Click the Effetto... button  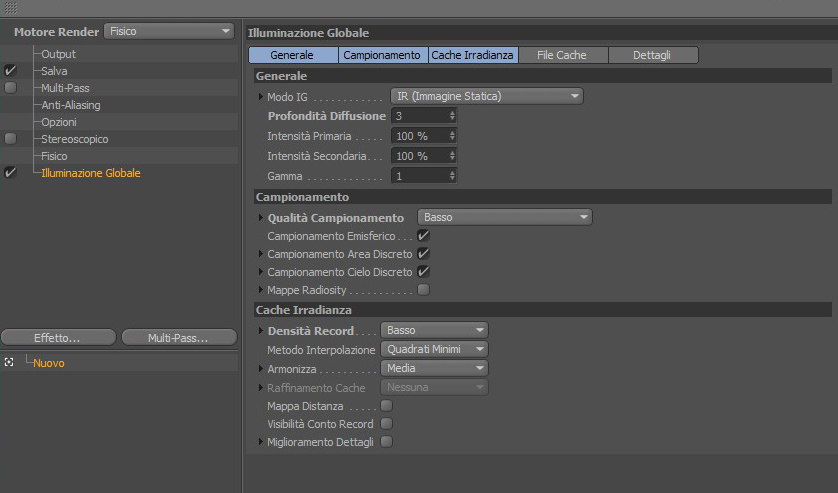tap(57, 338)
